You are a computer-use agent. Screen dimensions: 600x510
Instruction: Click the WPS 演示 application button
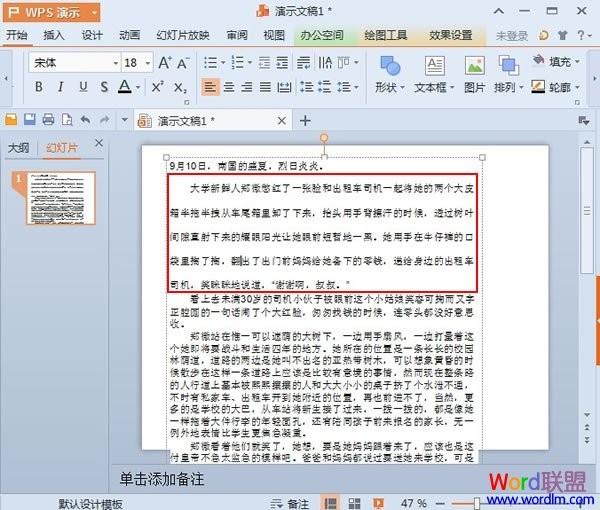tap(52, 12)
